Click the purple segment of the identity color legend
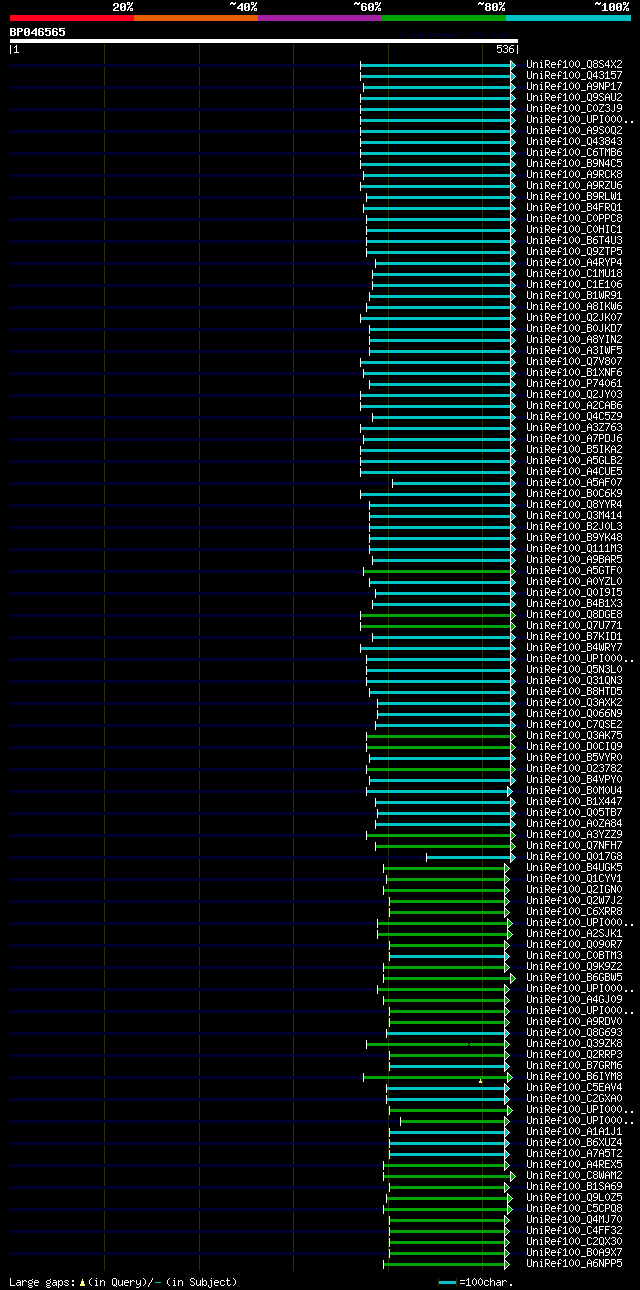640x1290 pixels. pyautogui.click(x=320, y=17)
